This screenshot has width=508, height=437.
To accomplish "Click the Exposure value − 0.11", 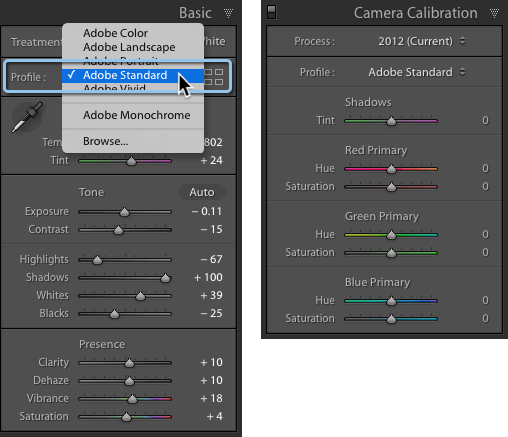I will click(x=207, y=211).
